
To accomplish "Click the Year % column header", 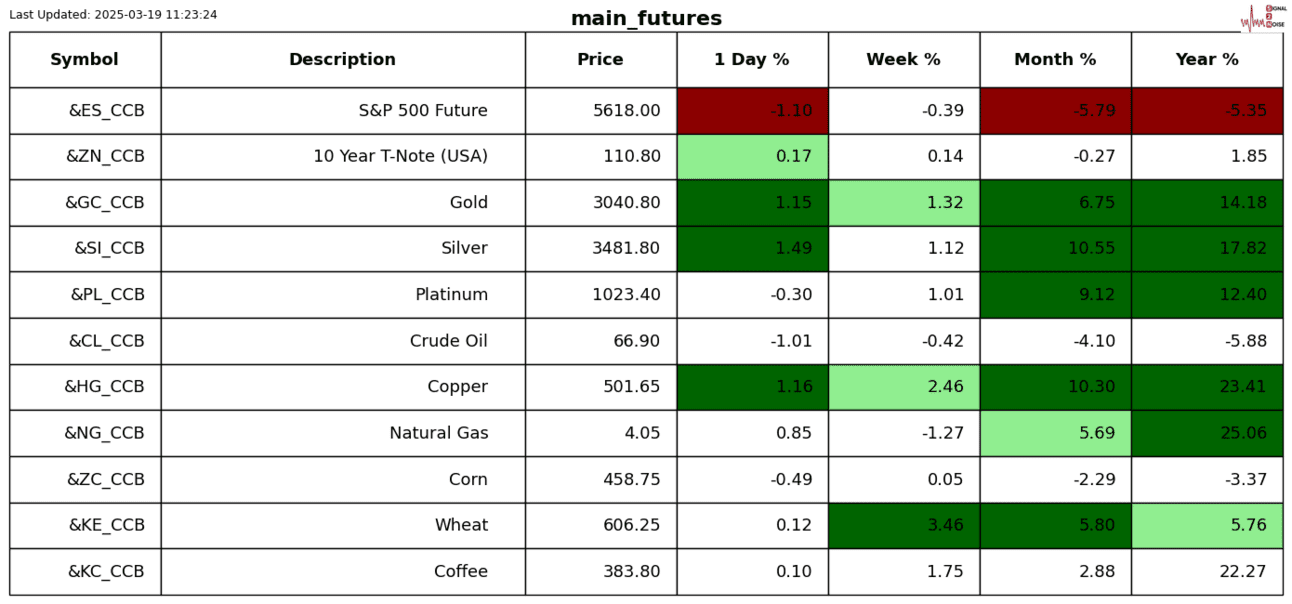I will click(x=1207, y=60).
